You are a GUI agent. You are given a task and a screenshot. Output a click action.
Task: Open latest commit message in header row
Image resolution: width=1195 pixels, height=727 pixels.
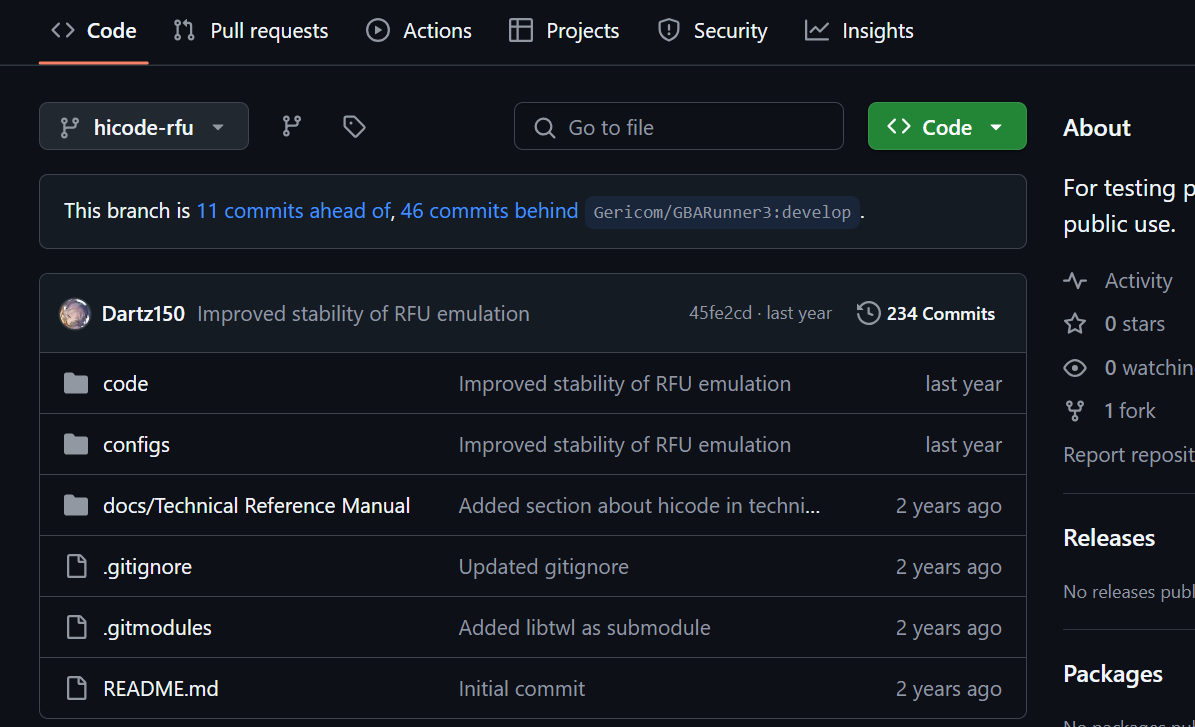point(363,314)
